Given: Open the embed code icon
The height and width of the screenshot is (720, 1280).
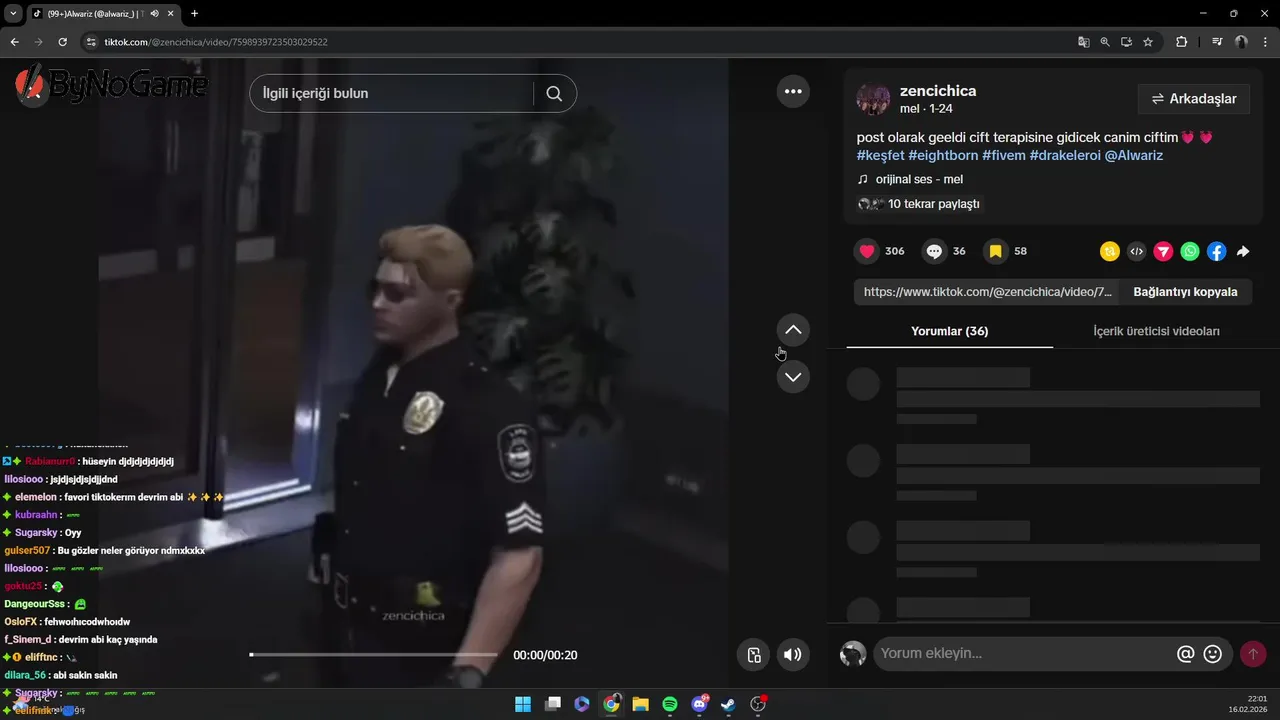Looking at the screenshot, I should coord(1136,252).
